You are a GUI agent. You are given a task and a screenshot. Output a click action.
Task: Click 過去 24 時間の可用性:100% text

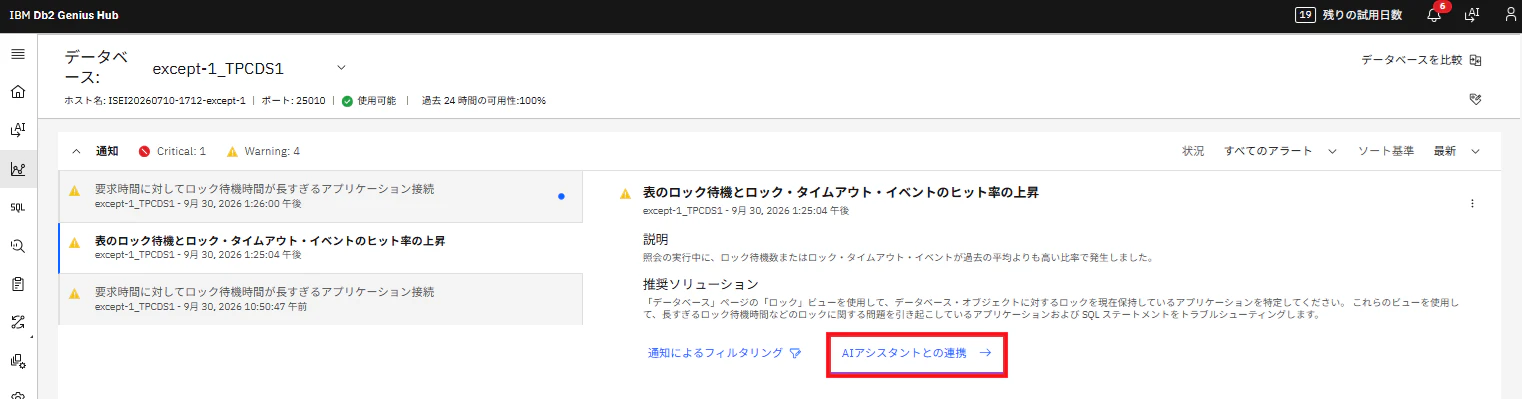pos(484,101)
